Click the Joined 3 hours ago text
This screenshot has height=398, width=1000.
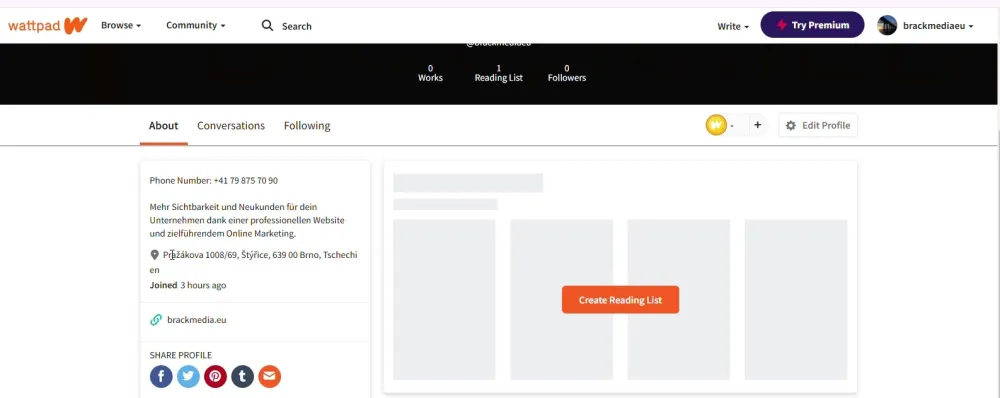coord(188,285)
